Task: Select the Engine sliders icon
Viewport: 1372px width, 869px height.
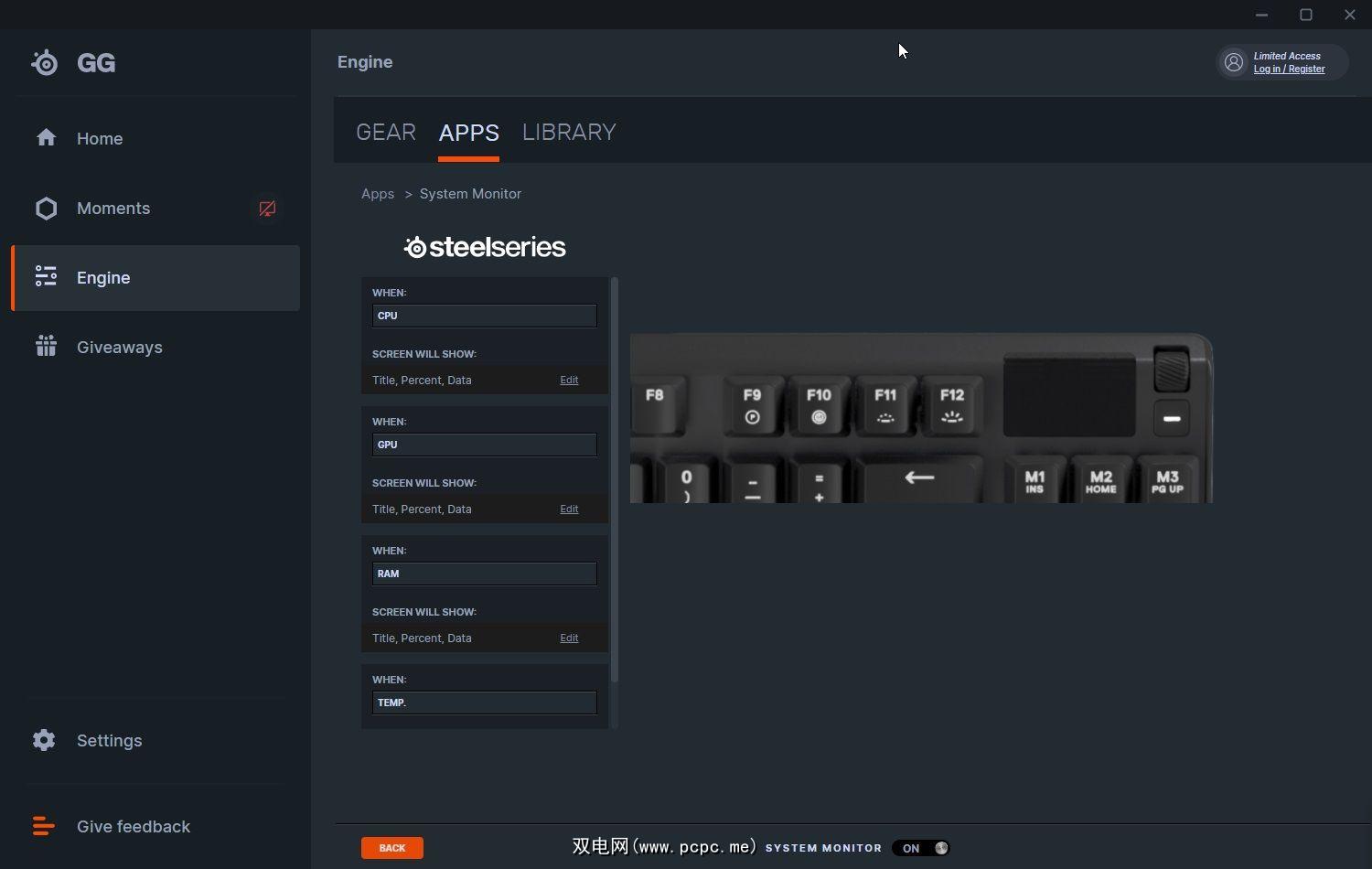Action: [x=46, y=276]
